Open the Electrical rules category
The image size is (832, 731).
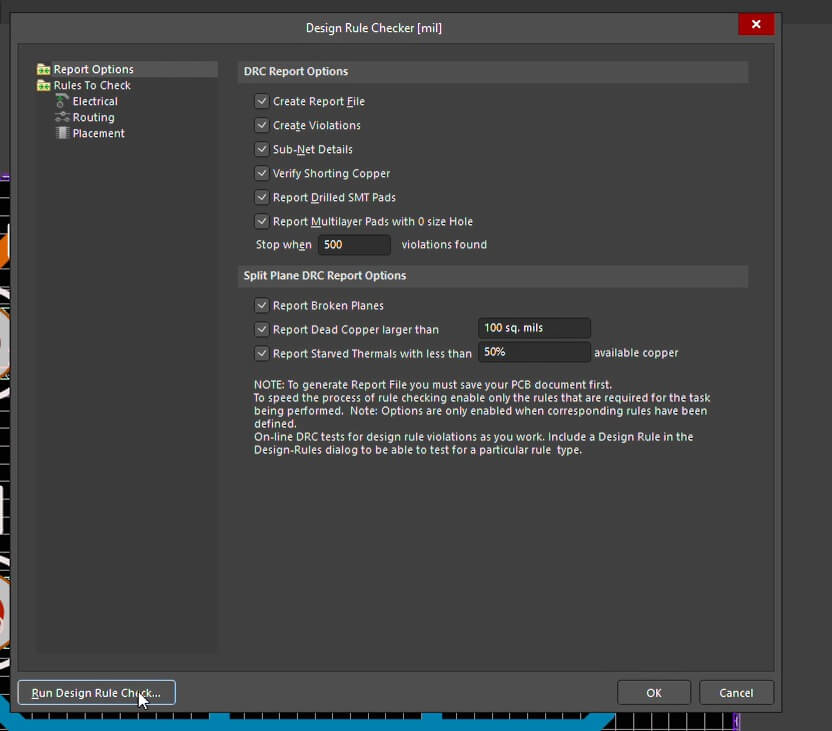pyautogui.click(x=95, y=101)
